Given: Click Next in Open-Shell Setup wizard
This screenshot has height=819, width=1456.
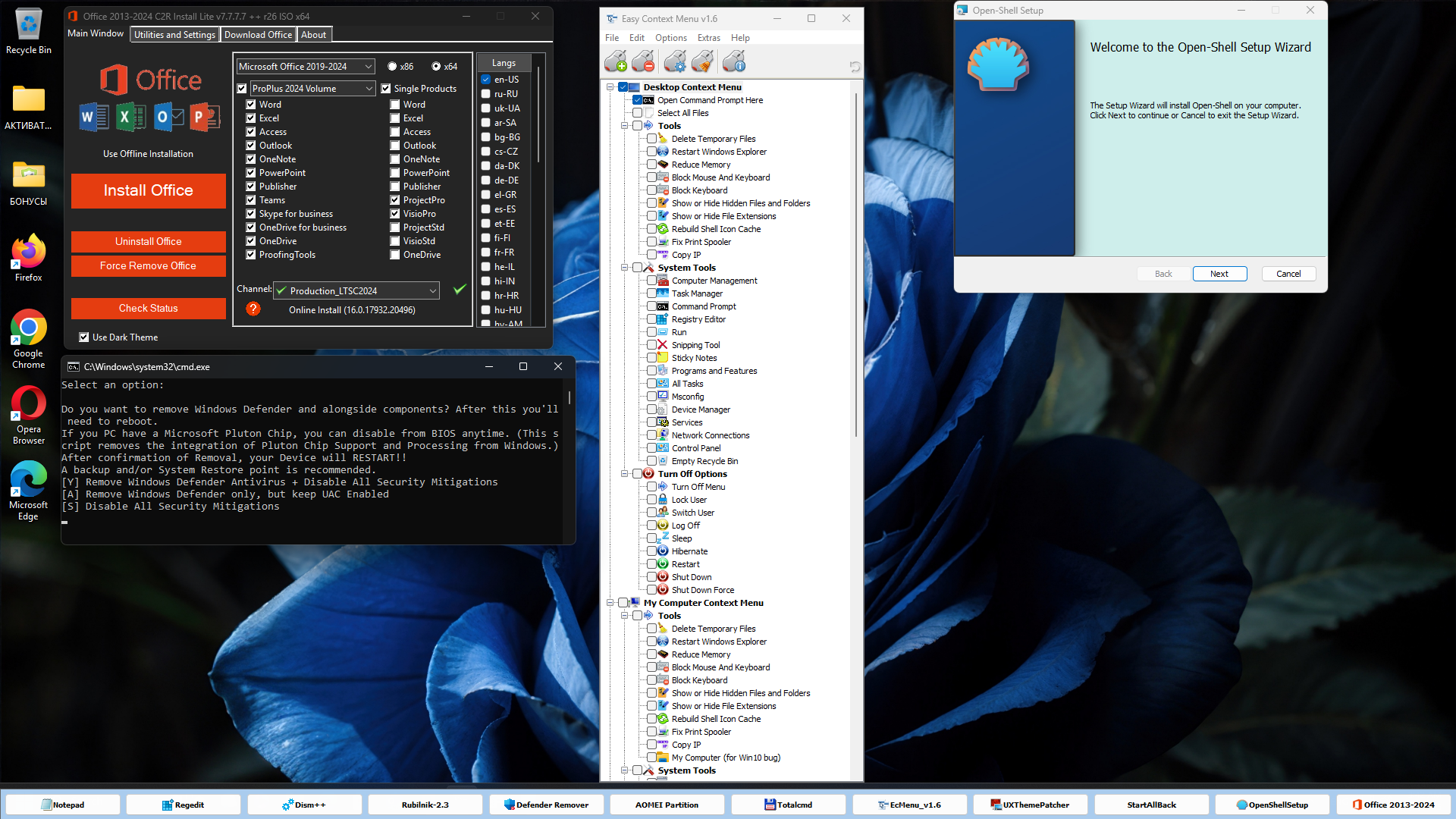Looking at the screenshot, I should pos(1219,274).
